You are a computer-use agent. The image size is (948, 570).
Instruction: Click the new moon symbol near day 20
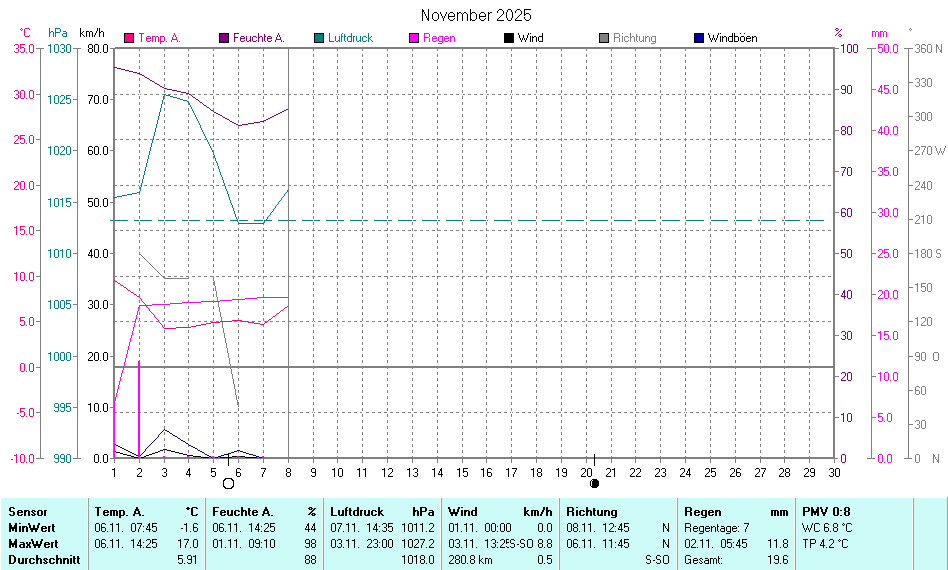tap(595, 483)
